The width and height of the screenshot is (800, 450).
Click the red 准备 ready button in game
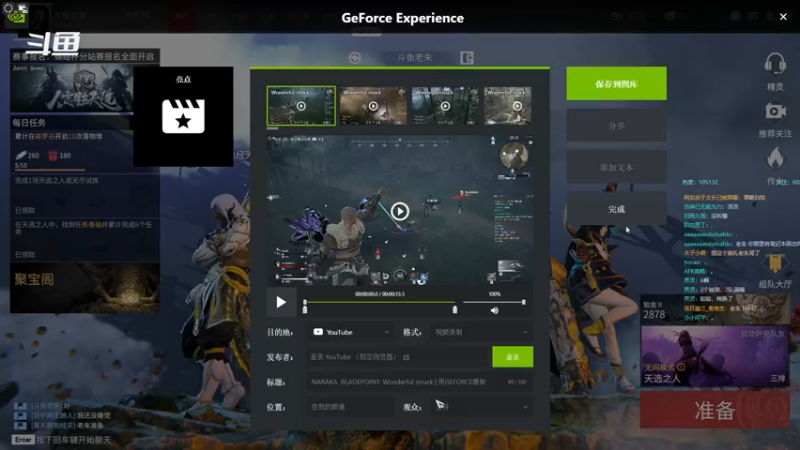point(715,410)
